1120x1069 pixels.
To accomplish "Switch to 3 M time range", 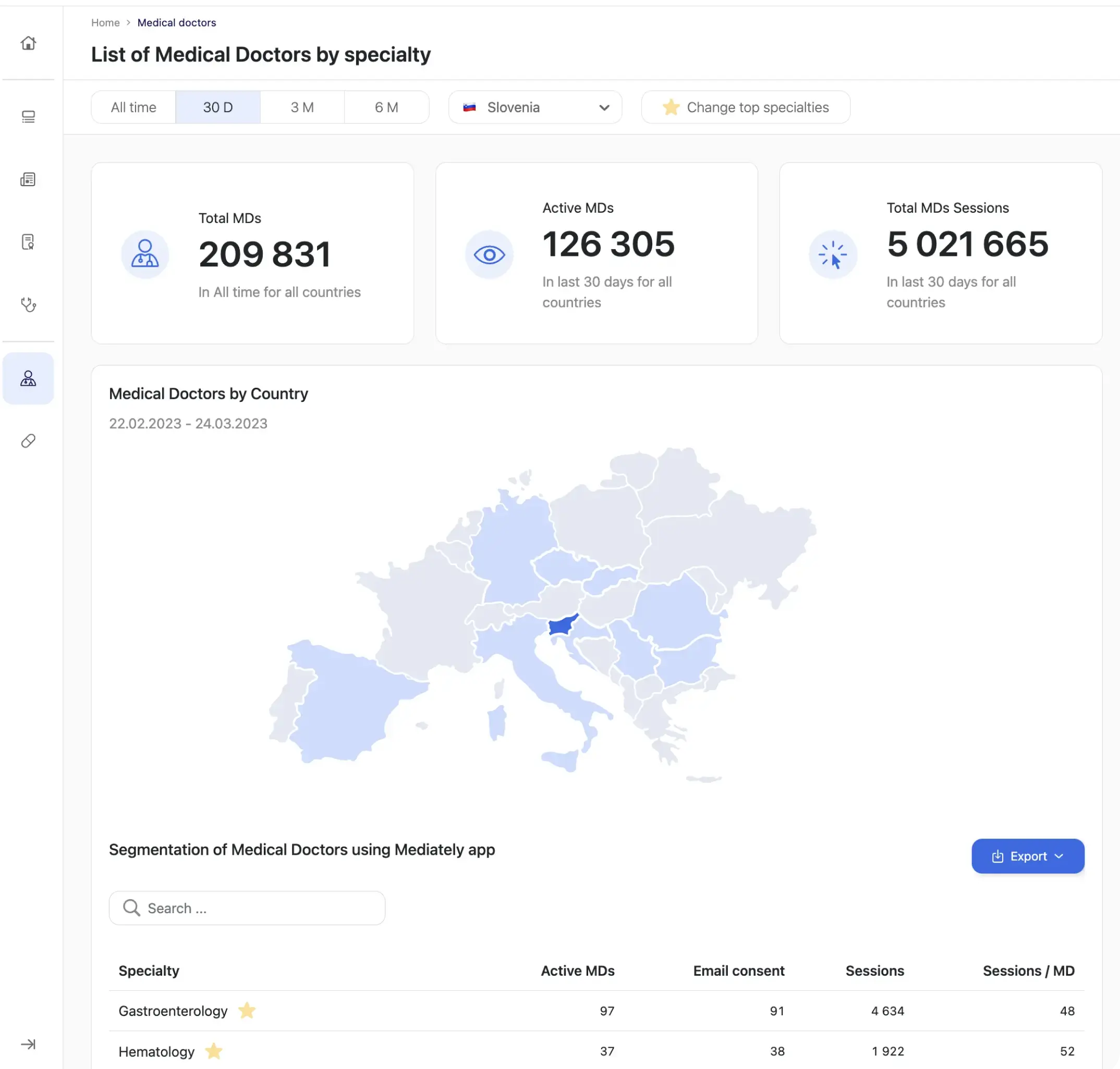I will coord(302,107).
